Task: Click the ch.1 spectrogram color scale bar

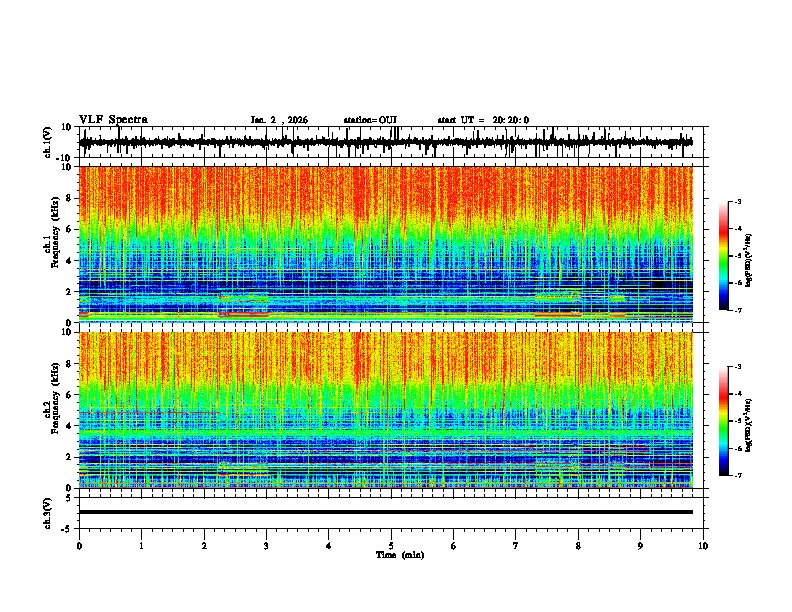Action: 723,256
